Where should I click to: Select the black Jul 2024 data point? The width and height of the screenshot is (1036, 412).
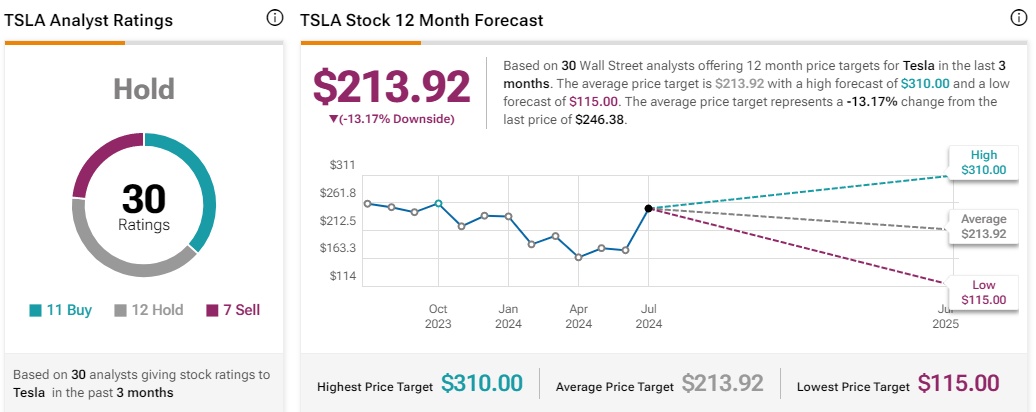pos(648,208)
